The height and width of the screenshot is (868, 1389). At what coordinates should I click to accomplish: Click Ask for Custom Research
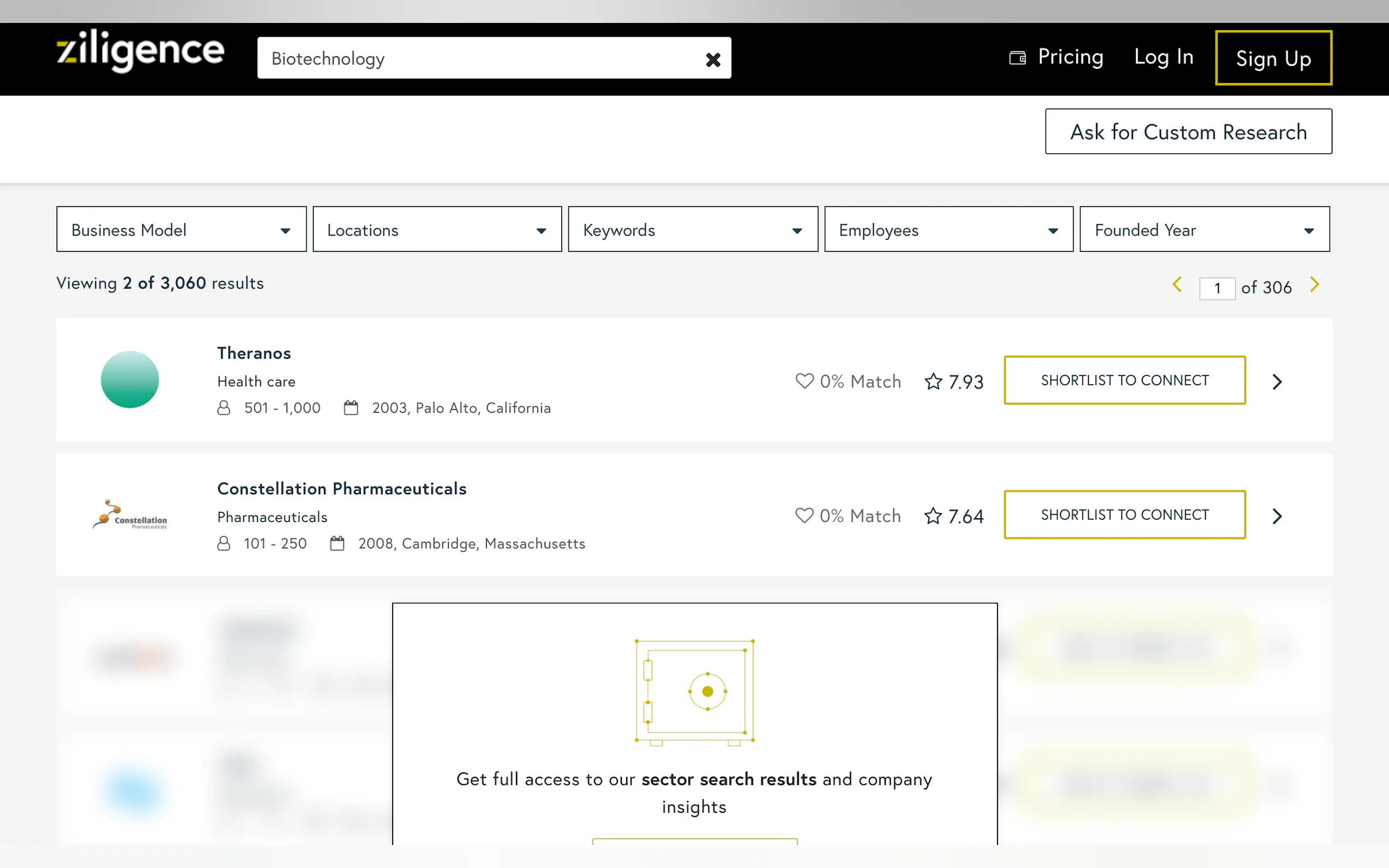tap(1188, 132)
